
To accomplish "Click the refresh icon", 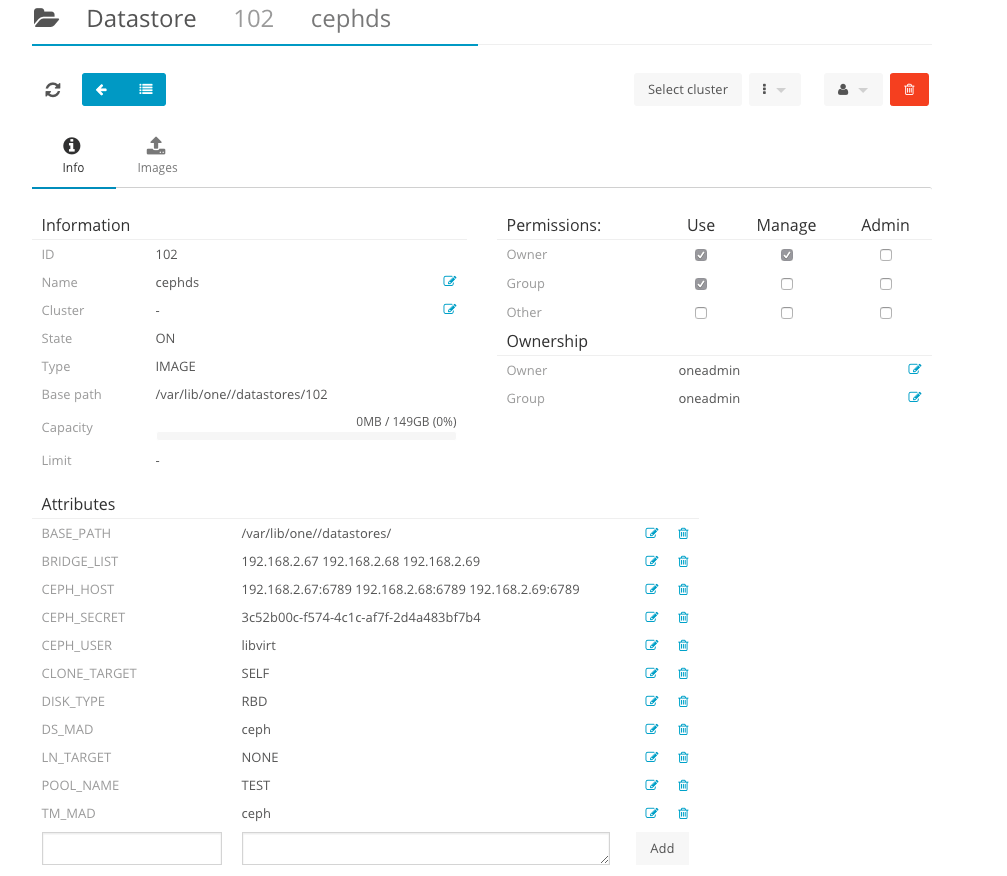I will click(x=53, y=90).
